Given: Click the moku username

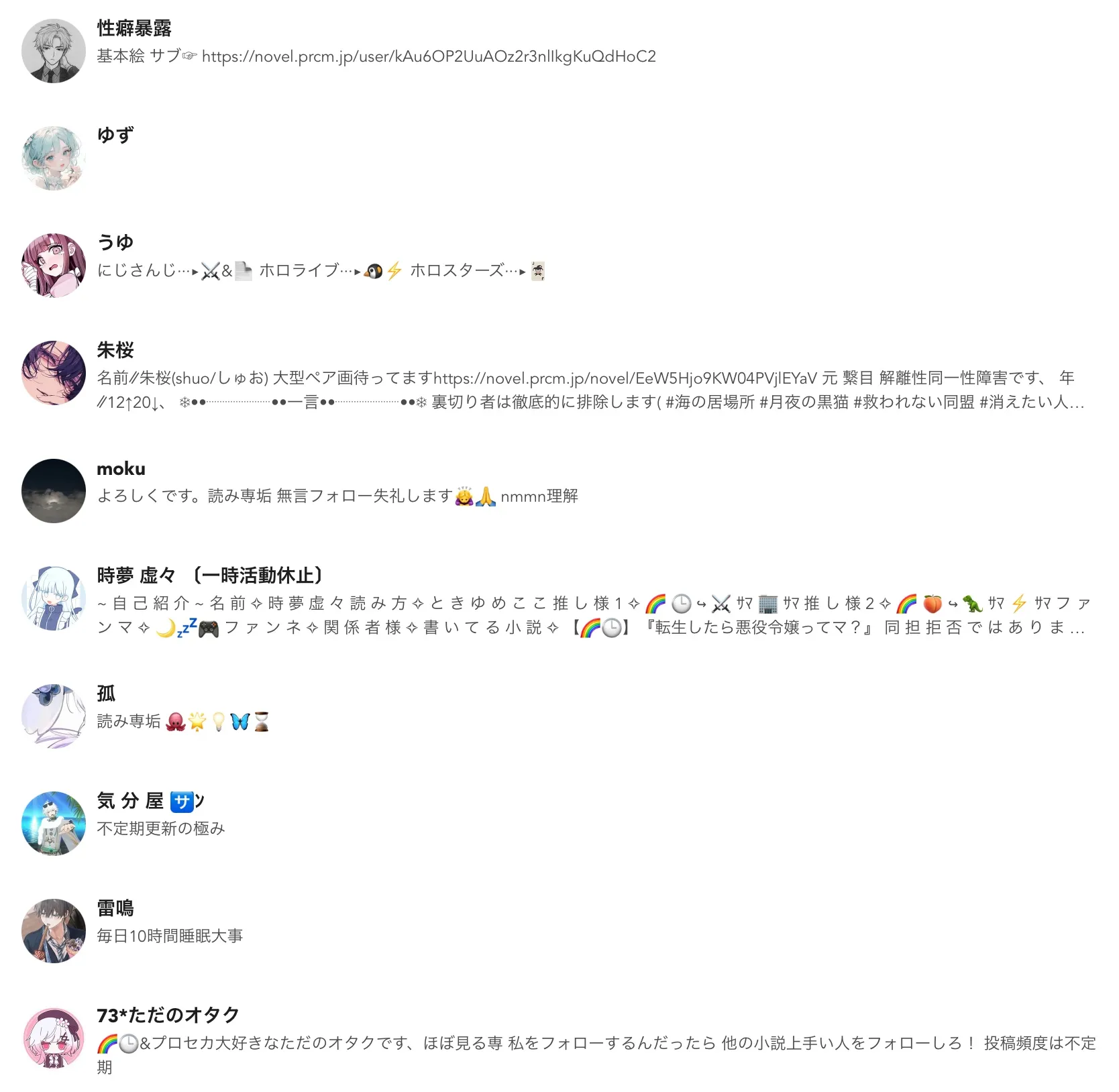Looking at the screenshot, I should coord(121,468).
